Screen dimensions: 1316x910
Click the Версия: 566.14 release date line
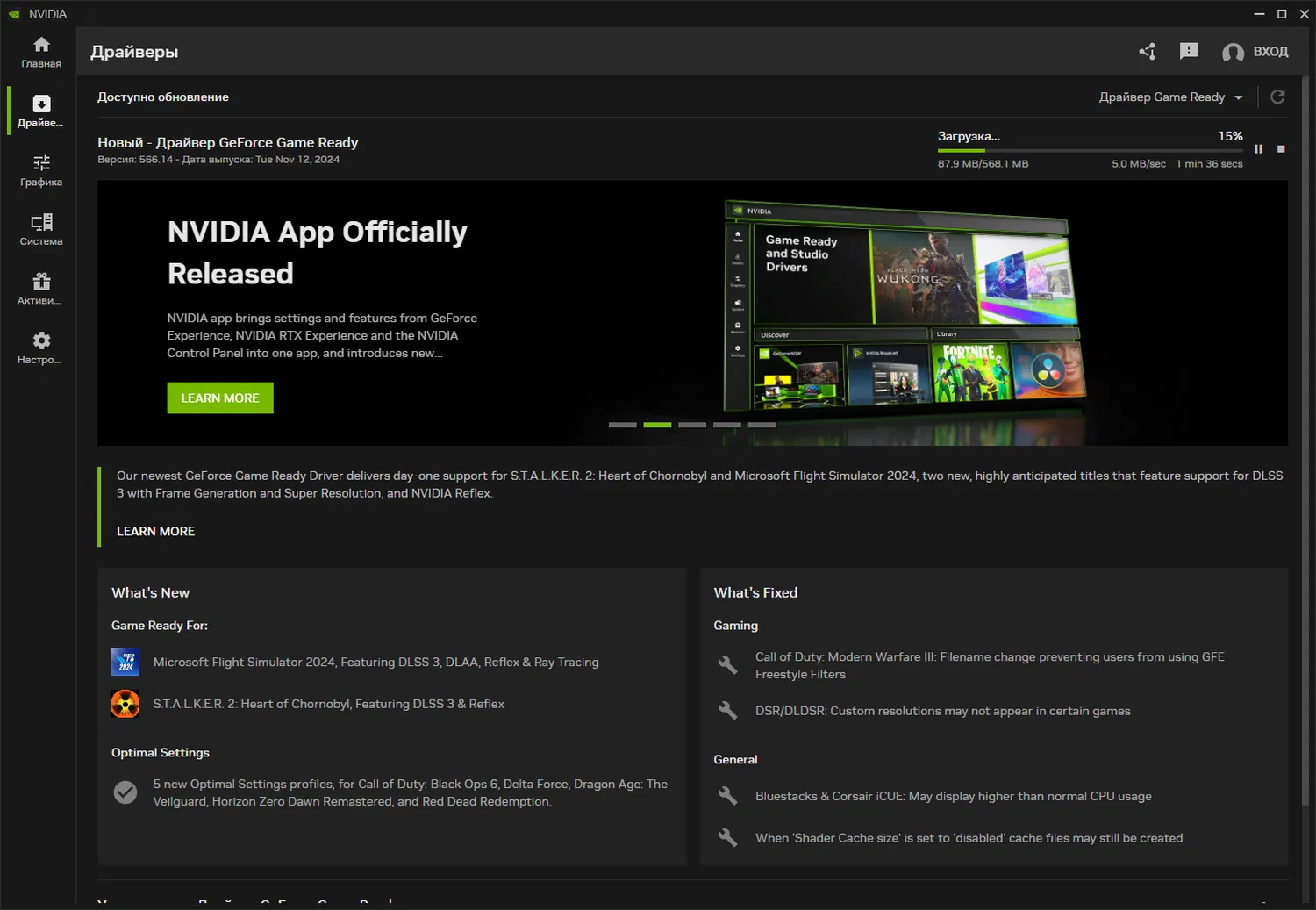[x=218, y=160]
